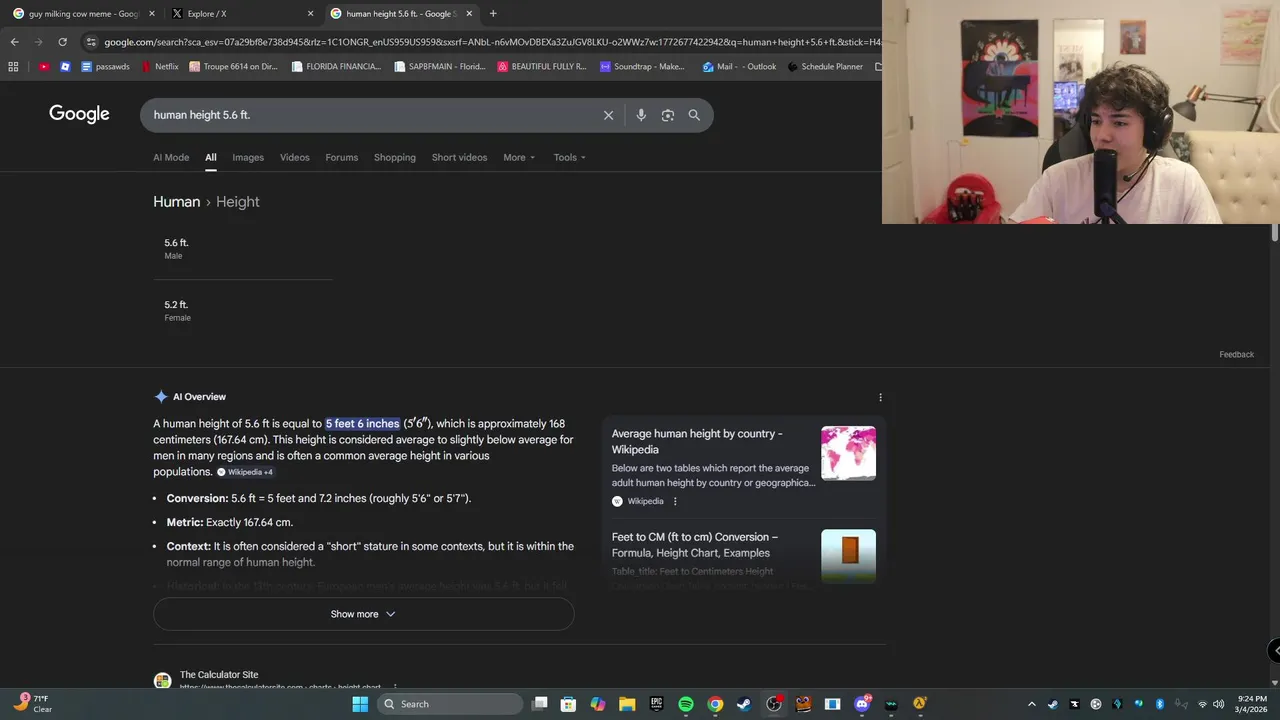
Task: Open site information icon in address bar
Action: [91, 42]
